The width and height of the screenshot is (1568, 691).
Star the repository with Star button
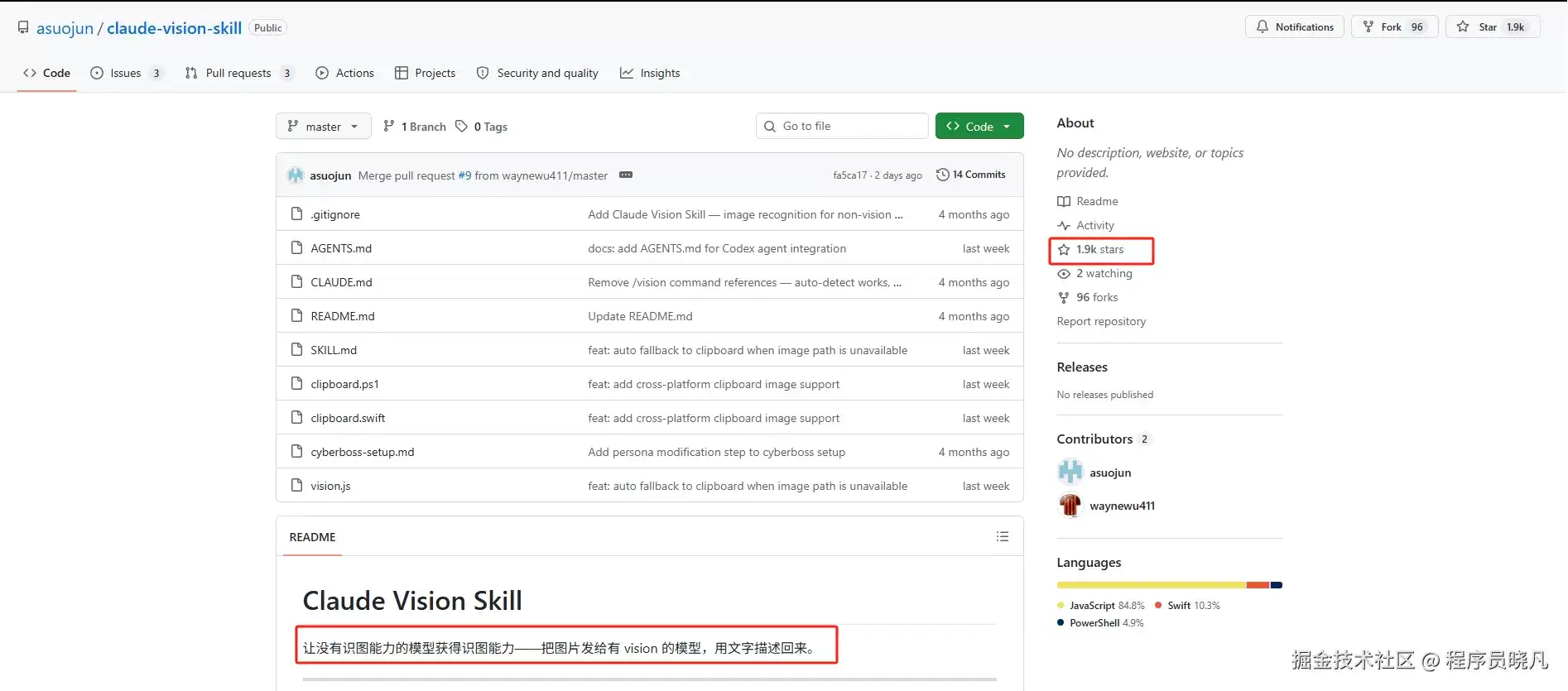[x=1493, y=26]
